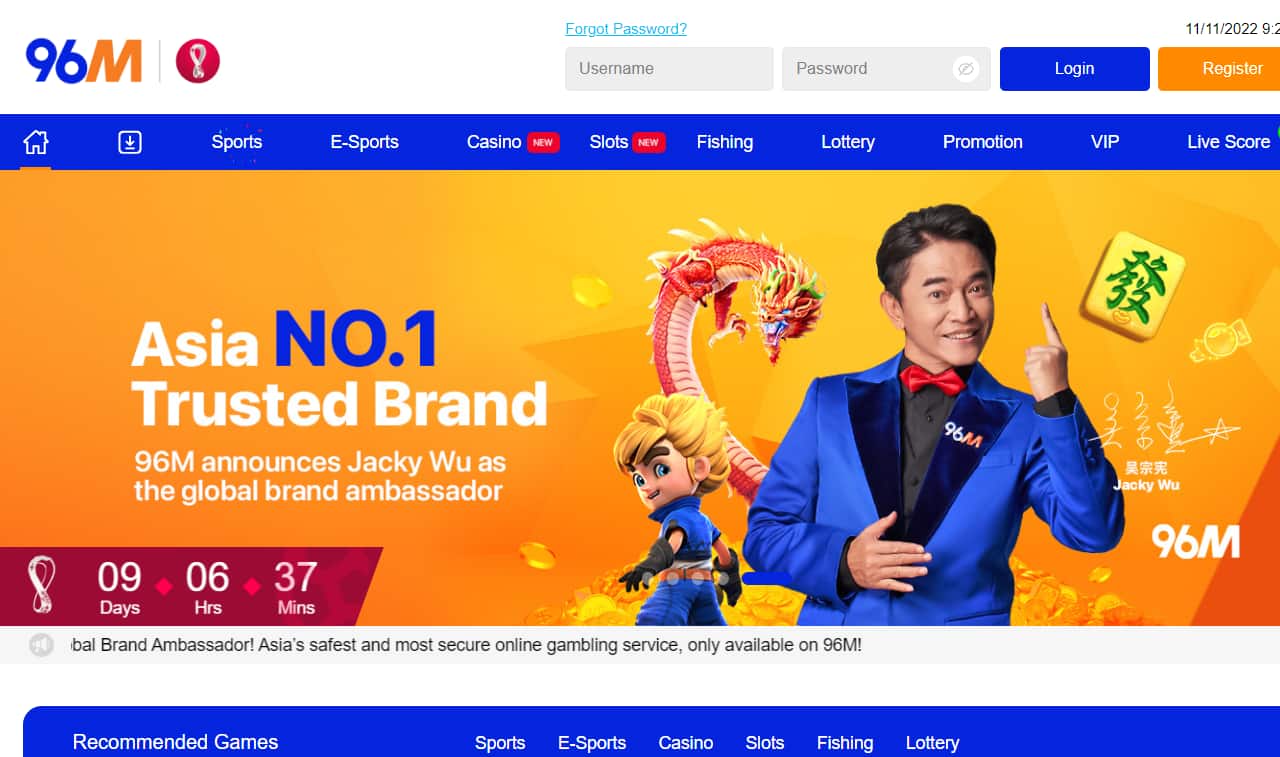Open the Live Score page
Screen dimensions: 1280x757
1228,142
